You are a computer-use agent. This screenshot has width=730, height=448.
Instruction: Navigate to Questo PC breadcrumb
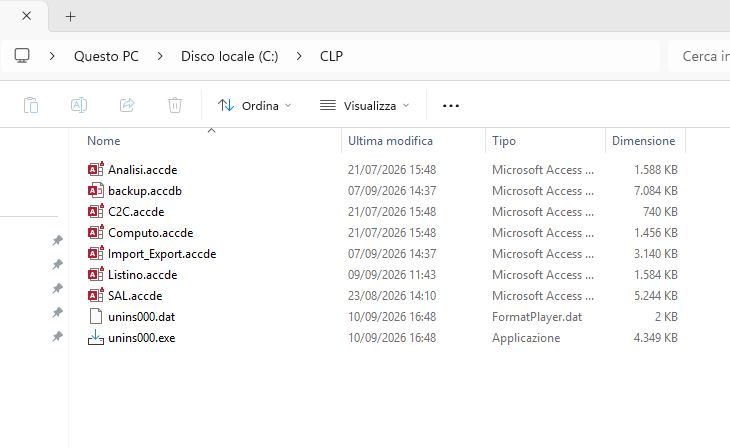[106, 56]
